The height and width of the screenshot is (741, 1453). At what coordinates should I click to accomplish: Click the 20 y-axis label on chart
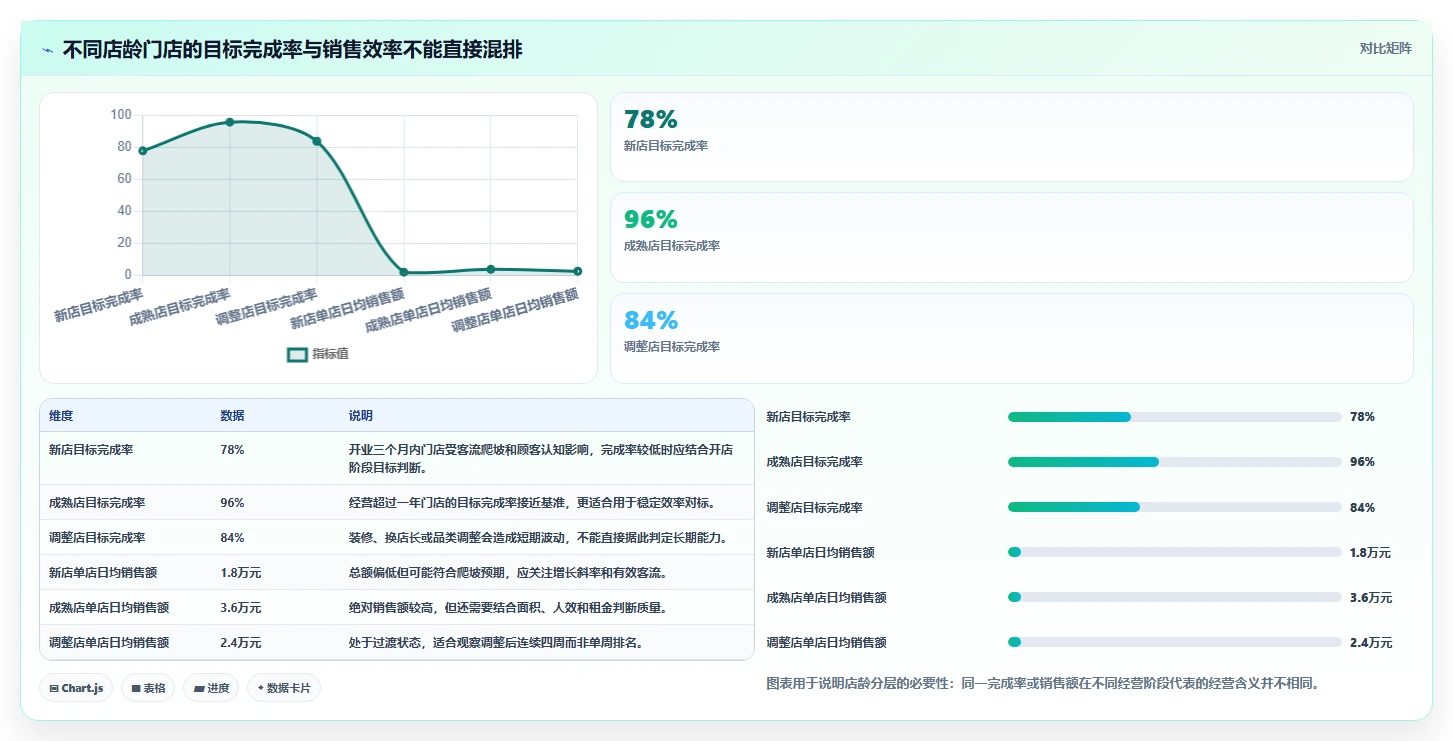tap(125, 243)
